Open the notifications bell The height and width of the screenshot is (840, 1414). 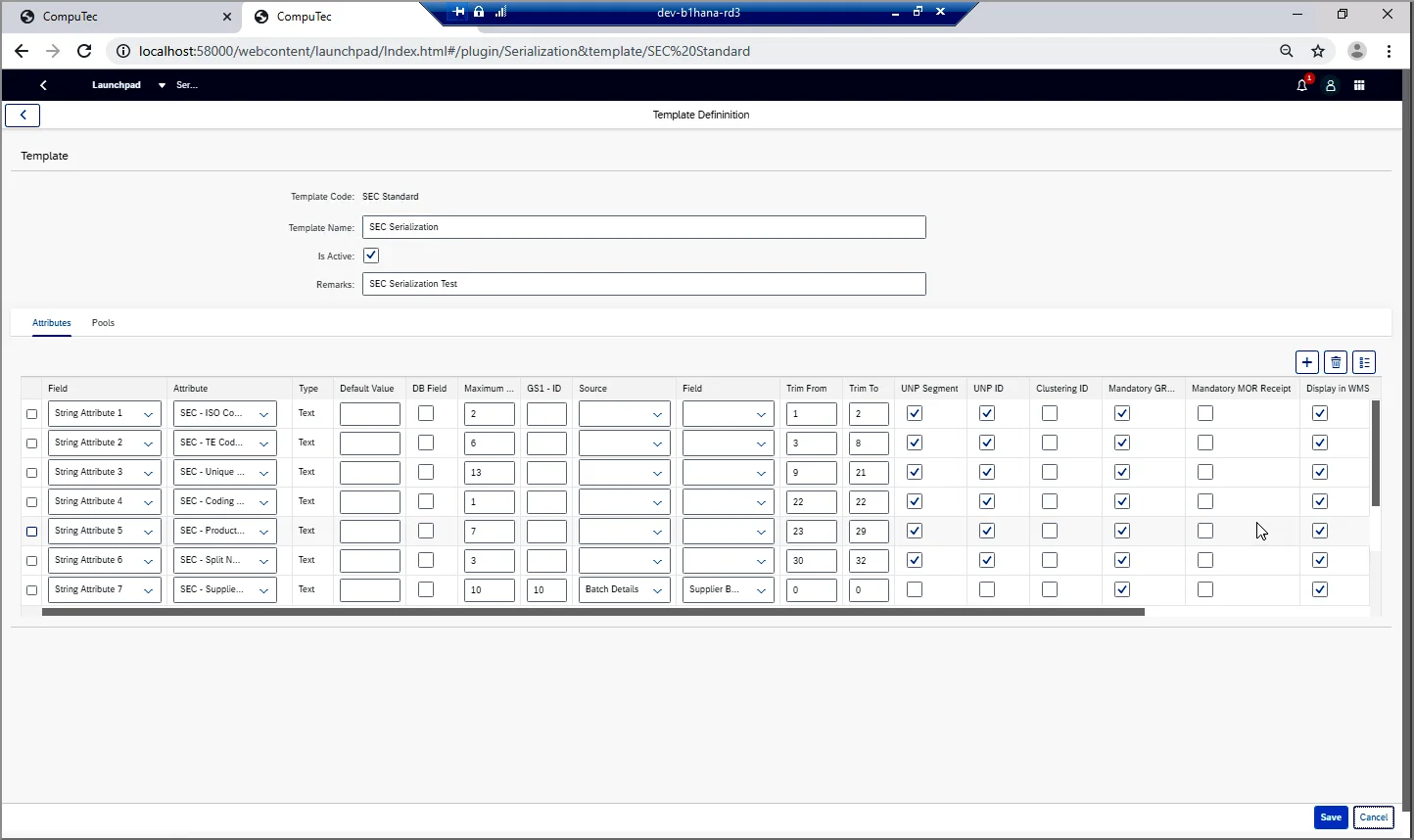(1301, 85)
